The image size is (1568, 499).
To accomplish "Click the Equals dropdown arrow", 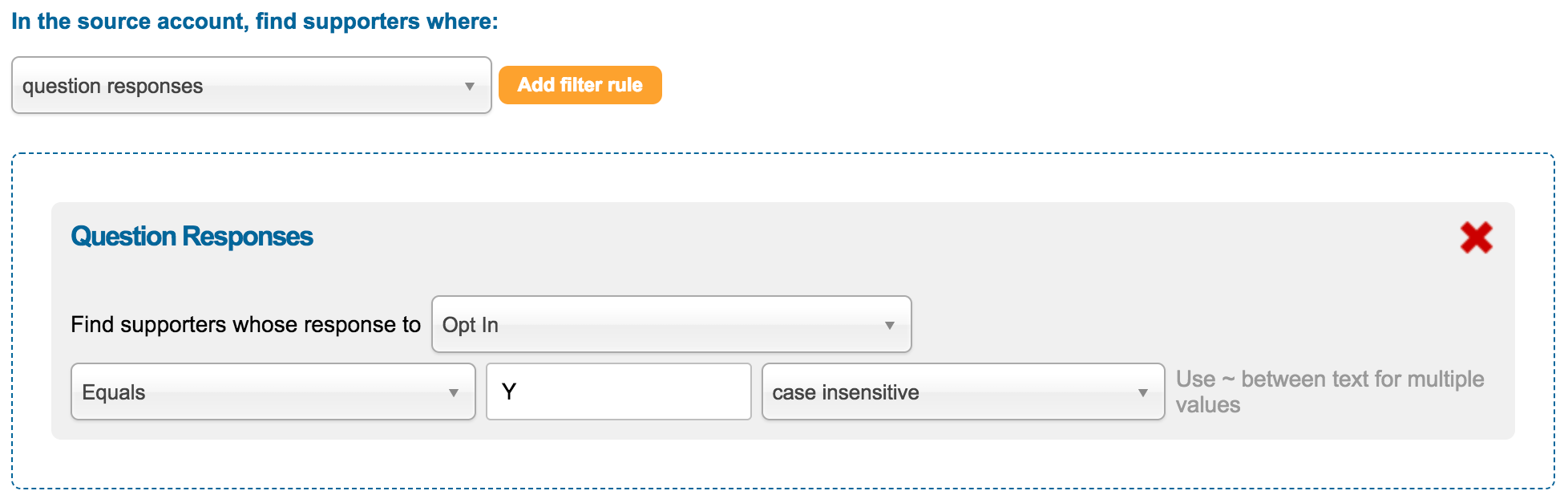I will 454,393.
